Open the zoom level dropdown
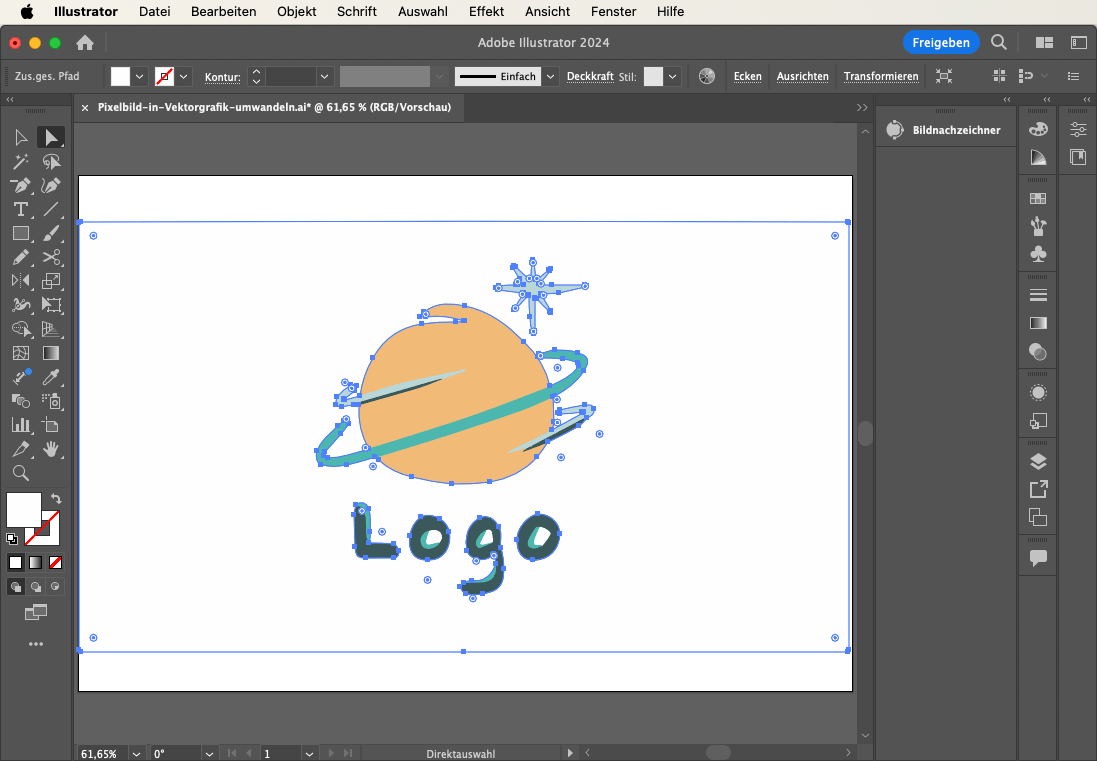This screenshot has height=761, width=1097. [x=136, y=753]
